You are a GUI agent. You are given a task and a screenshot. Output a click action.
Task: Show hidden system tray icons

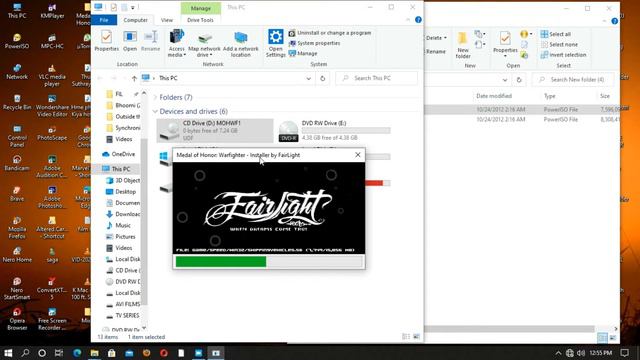[558, 353]
